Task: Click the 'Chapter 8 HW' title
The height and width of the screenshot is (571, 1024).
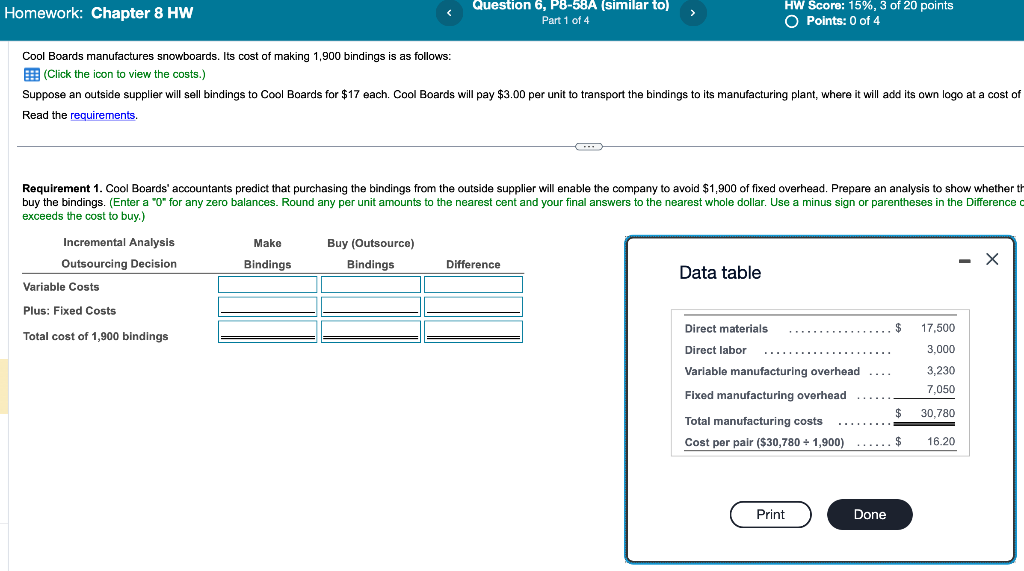Action: tap(142, 13)
